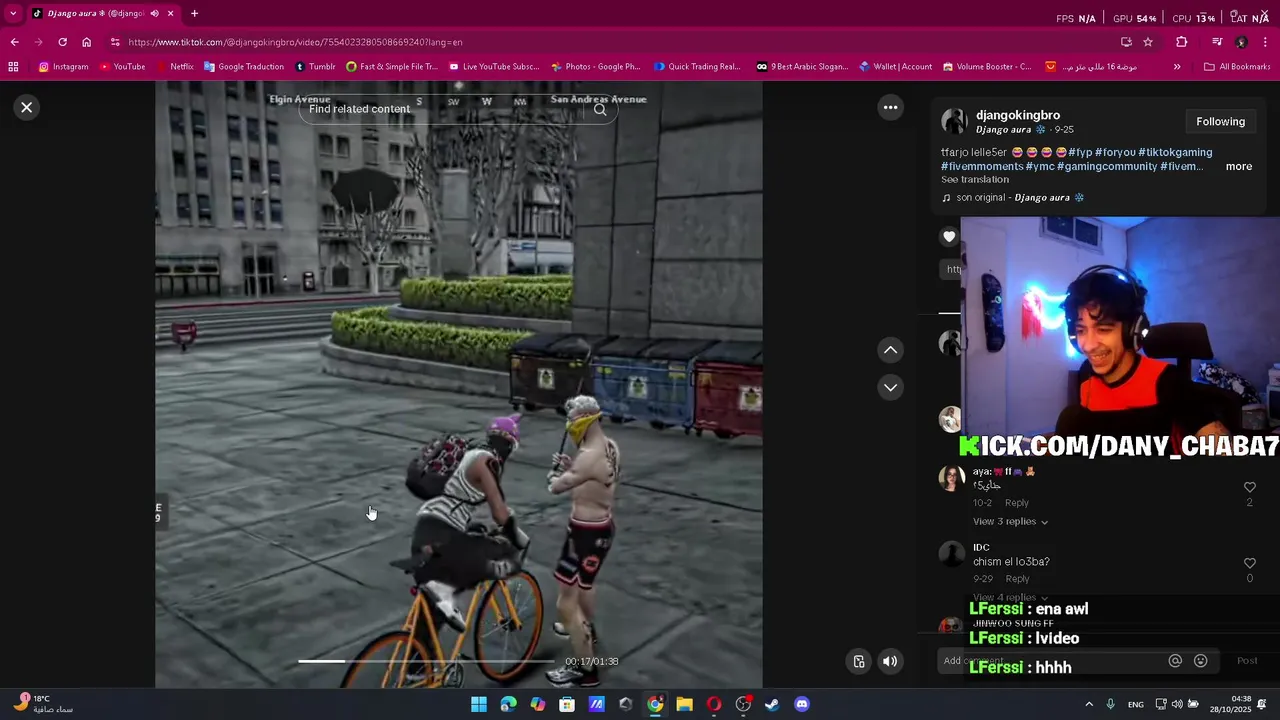
Task: Seek using the video progress bar
Action: tap(426, 661)
